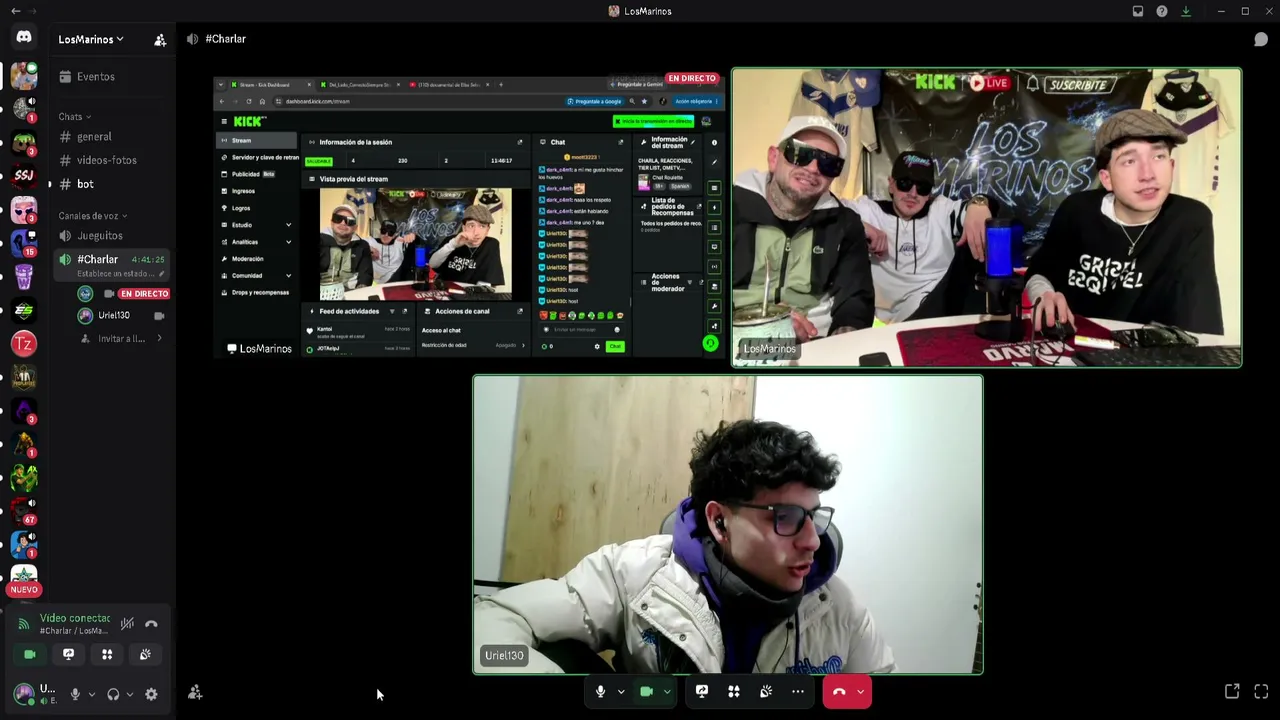Focus the LosMarinos camera video tile
1280x720 pixels.
tap(987, 218)
